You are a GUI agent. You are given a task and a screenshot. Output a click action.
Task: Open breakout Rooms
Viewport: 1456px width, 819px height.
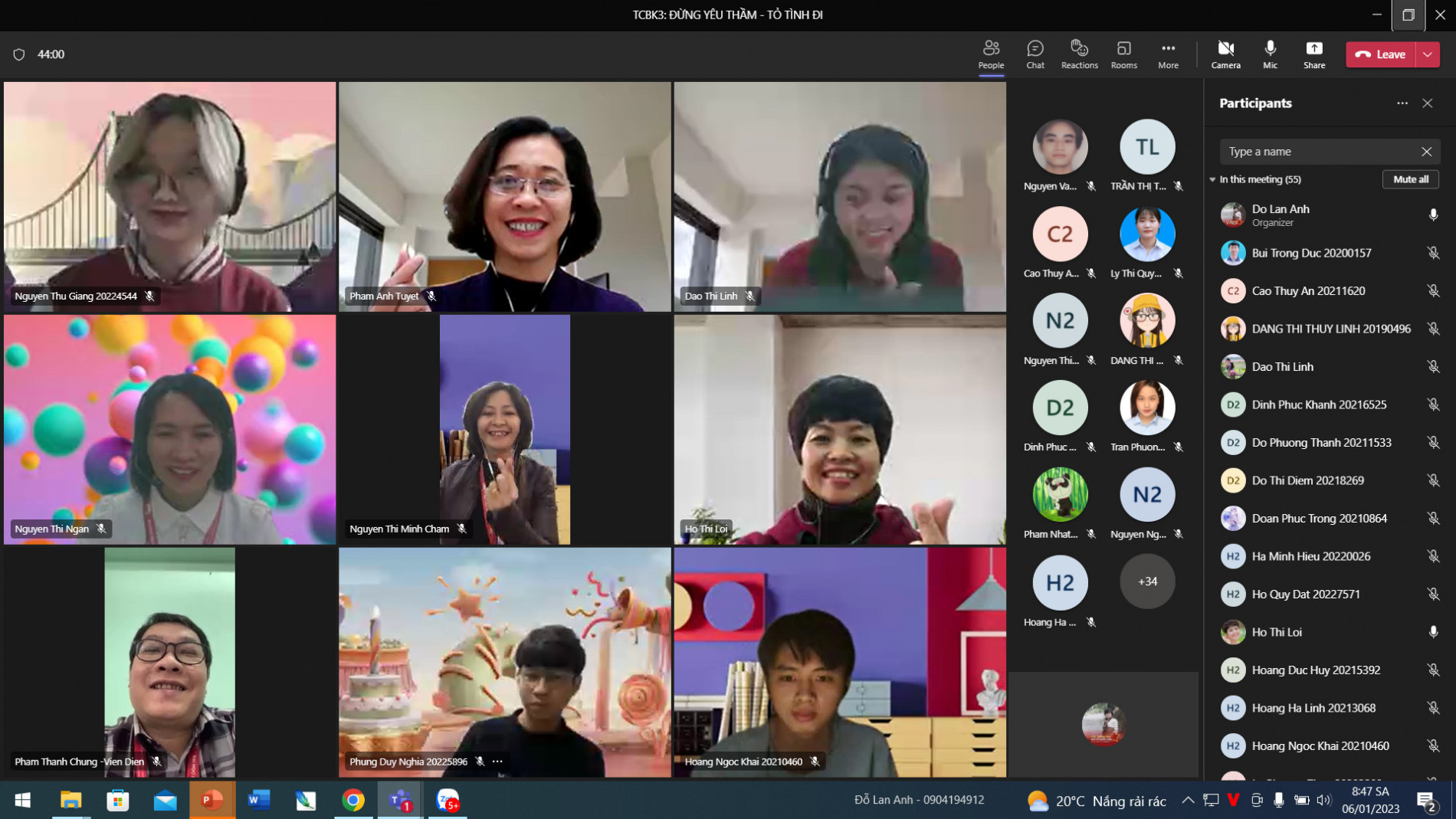(1123, 54)
